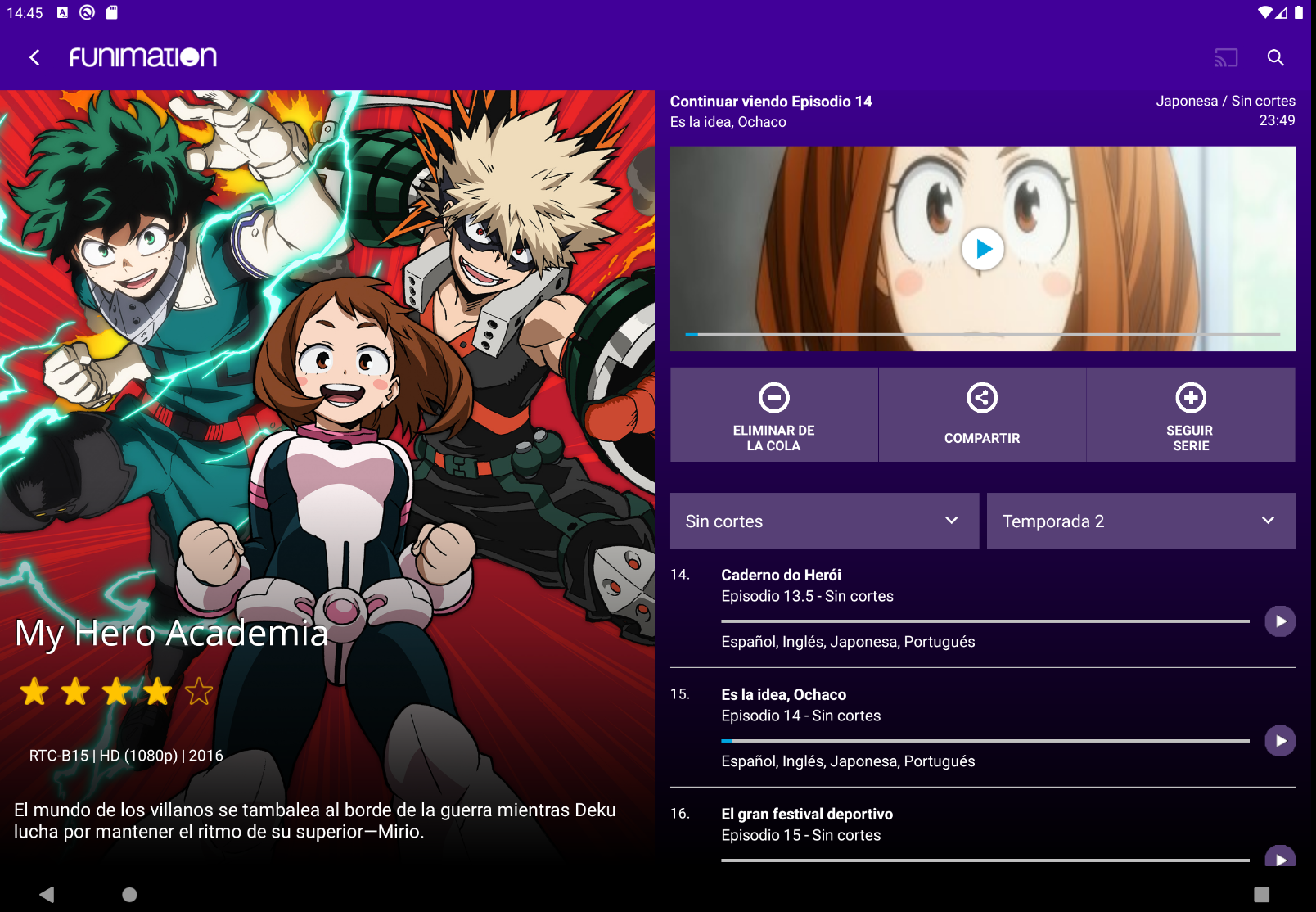The image size is (1316, 912).
Task: Play Episode 14 from the preview thumbnail
Action: 983,248
